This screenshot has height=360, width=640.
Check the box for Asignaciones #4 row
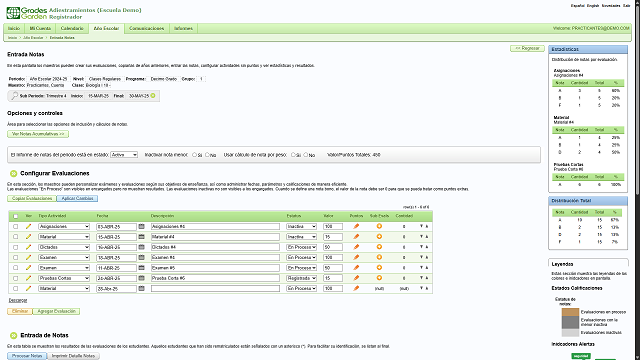pyautogui.click(x=16, y=227)
